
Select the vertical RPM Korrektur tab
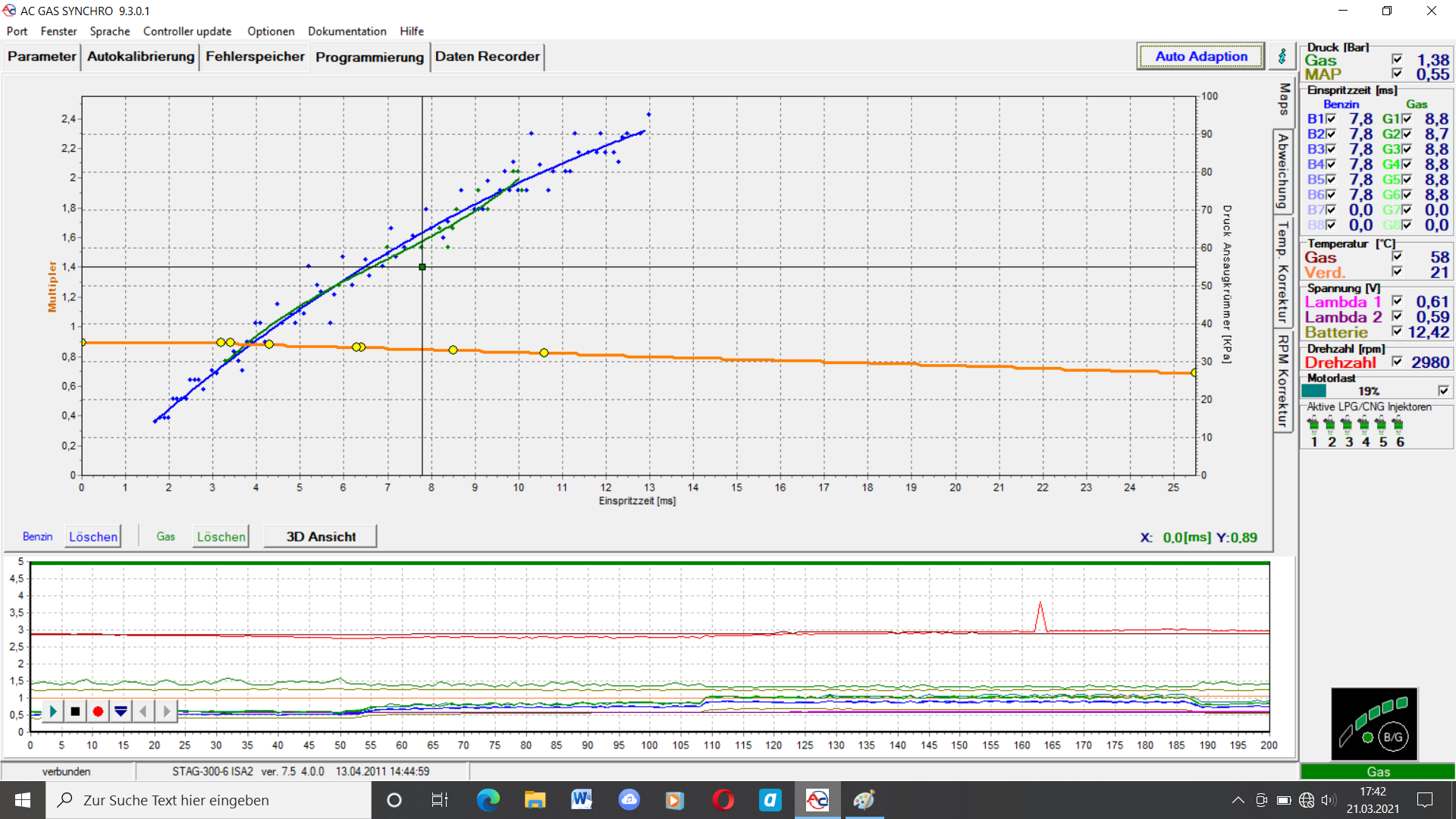pos(1282,381)
